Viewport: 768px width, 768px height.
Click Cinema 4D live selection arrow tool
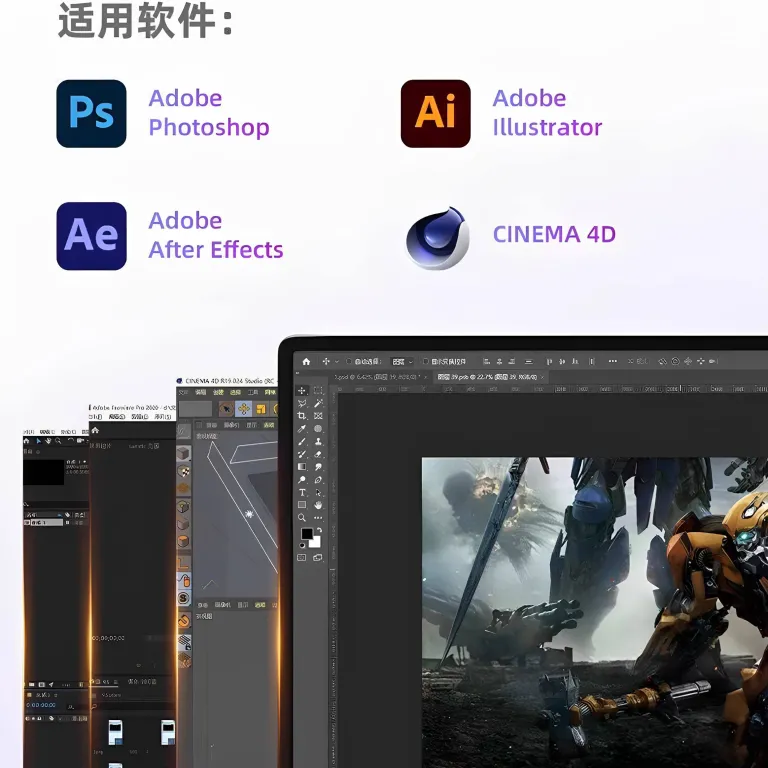(x=226, y=408)
